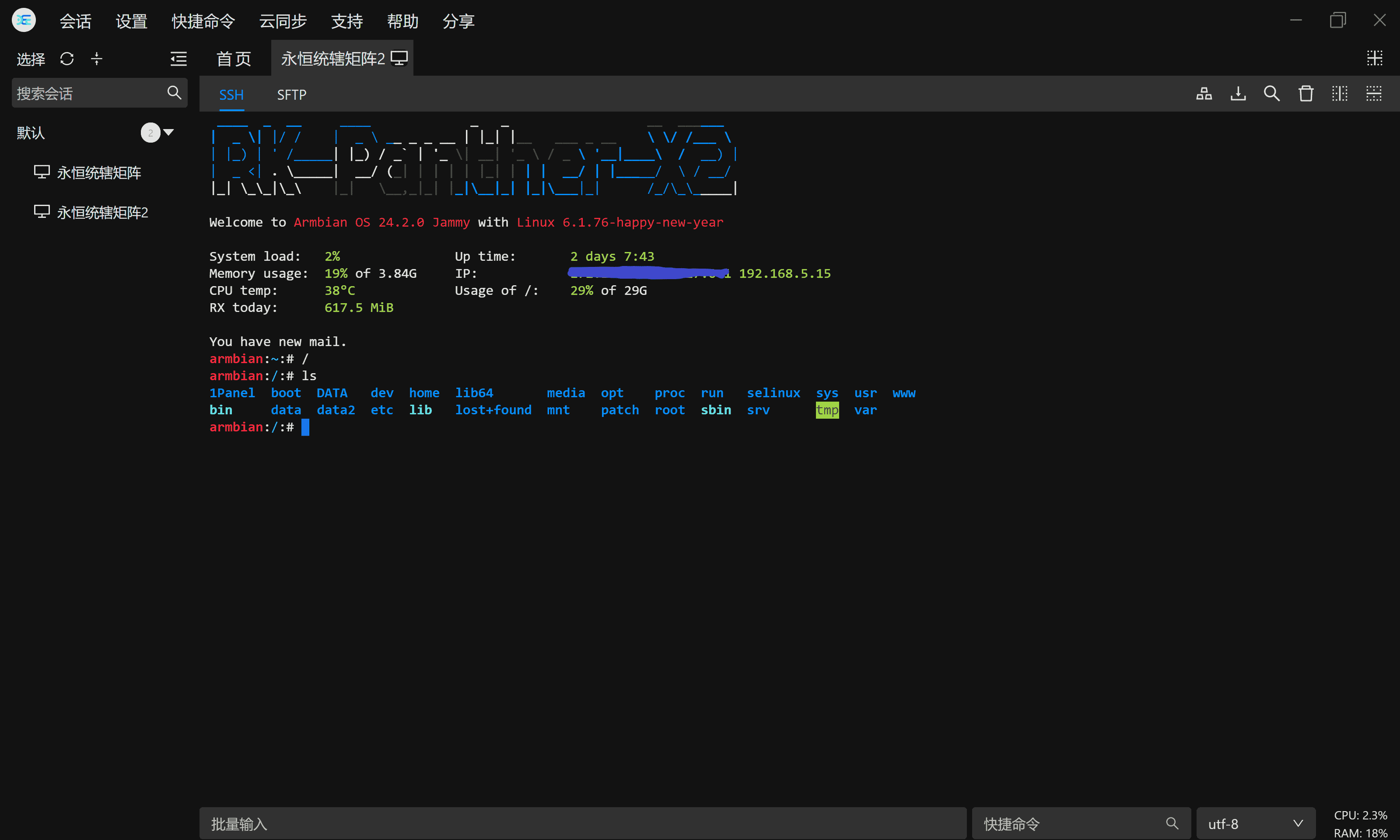The image size is (1400, 840).
Task: Click the download toolbar icon
Action: tap(1238, 93)
